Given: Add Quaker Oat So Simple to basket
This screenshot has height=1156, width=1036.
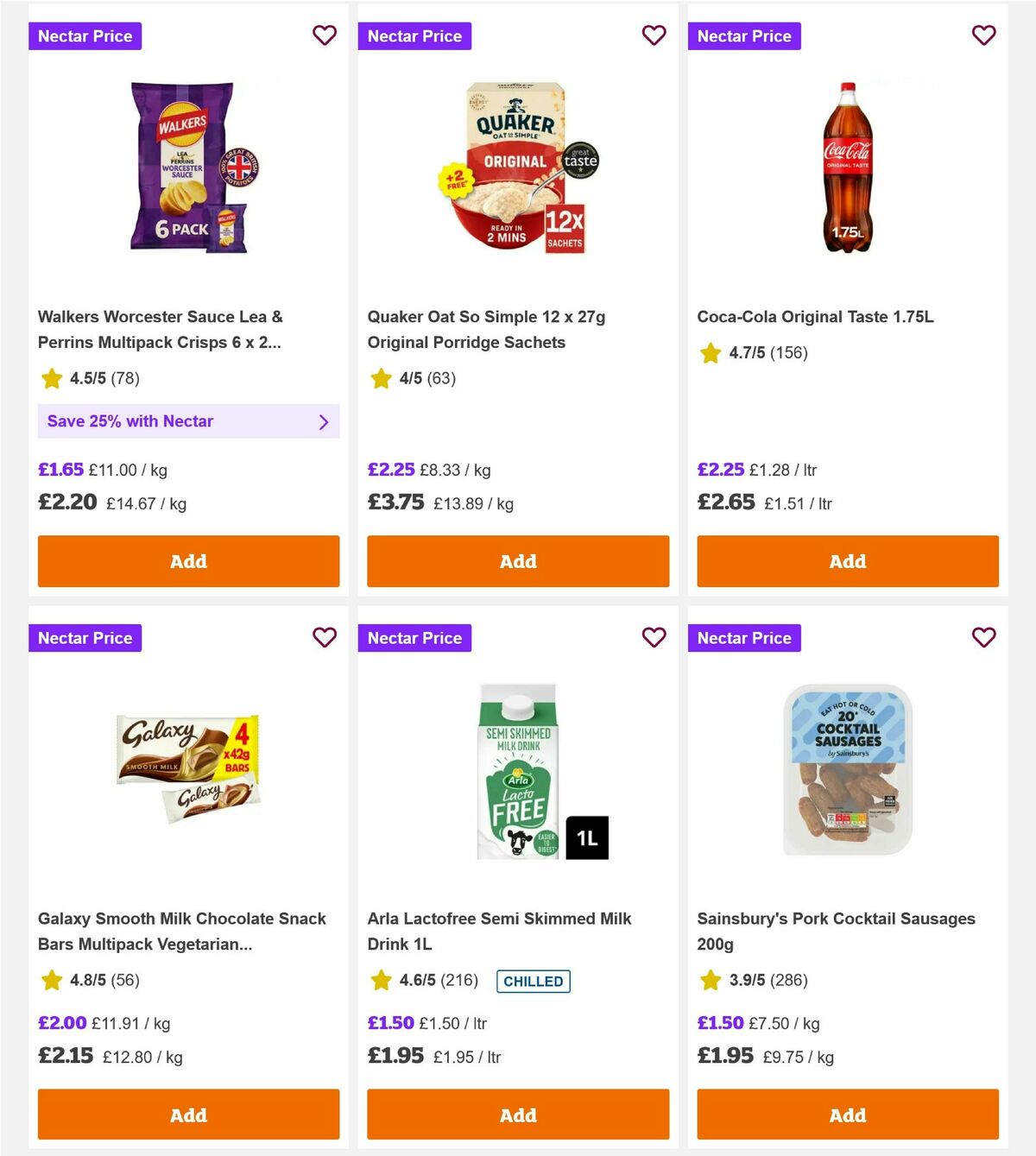Looking at the screenshot, I should coord(518,561).
